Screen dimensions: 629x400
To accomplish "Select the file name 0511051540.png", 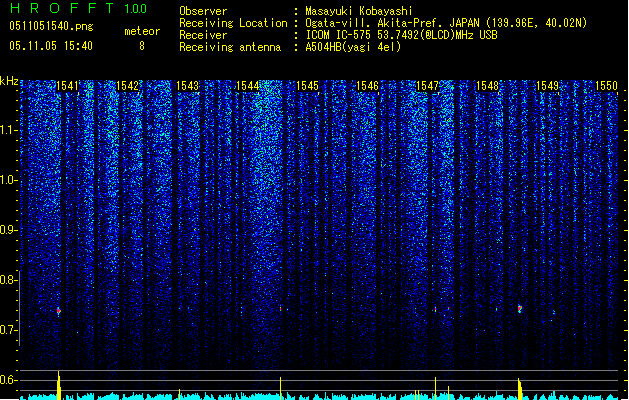I will [51, 26].
